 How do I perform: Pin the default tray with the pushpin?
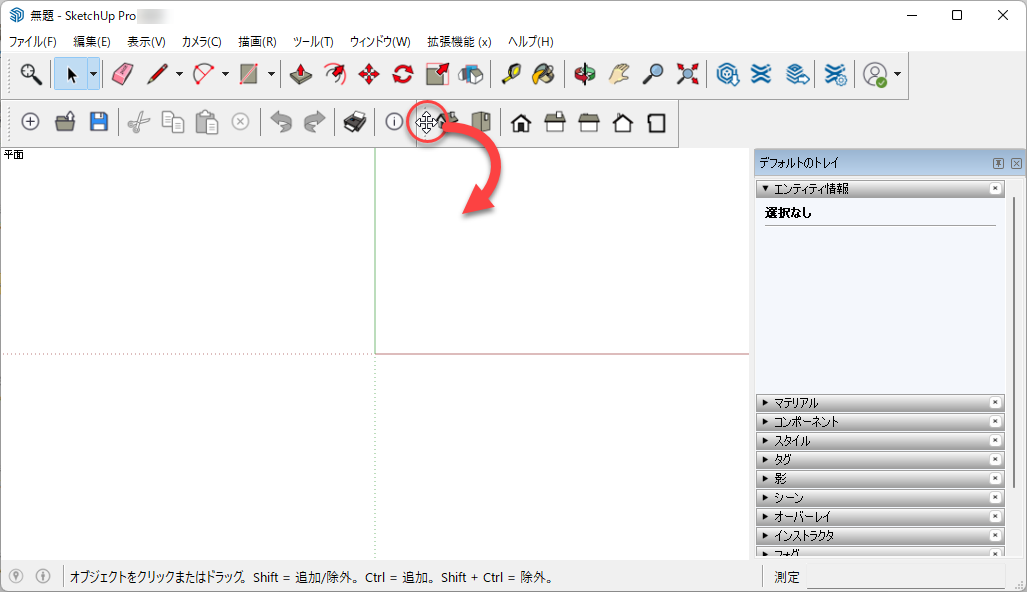pos(998,163)
